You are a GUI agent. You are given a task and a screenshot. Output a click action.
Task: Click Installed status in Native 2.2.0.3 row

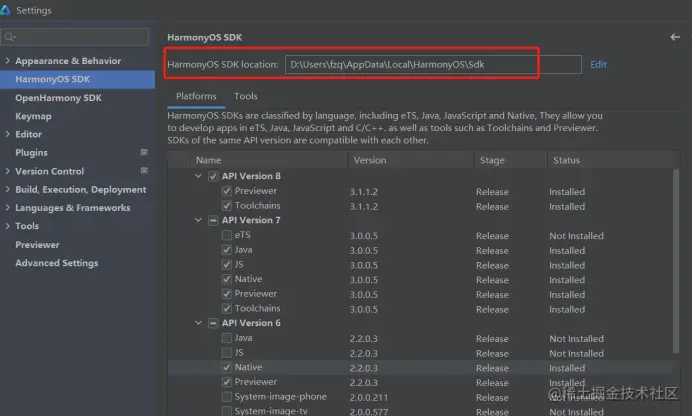click(x=567, y=368)
